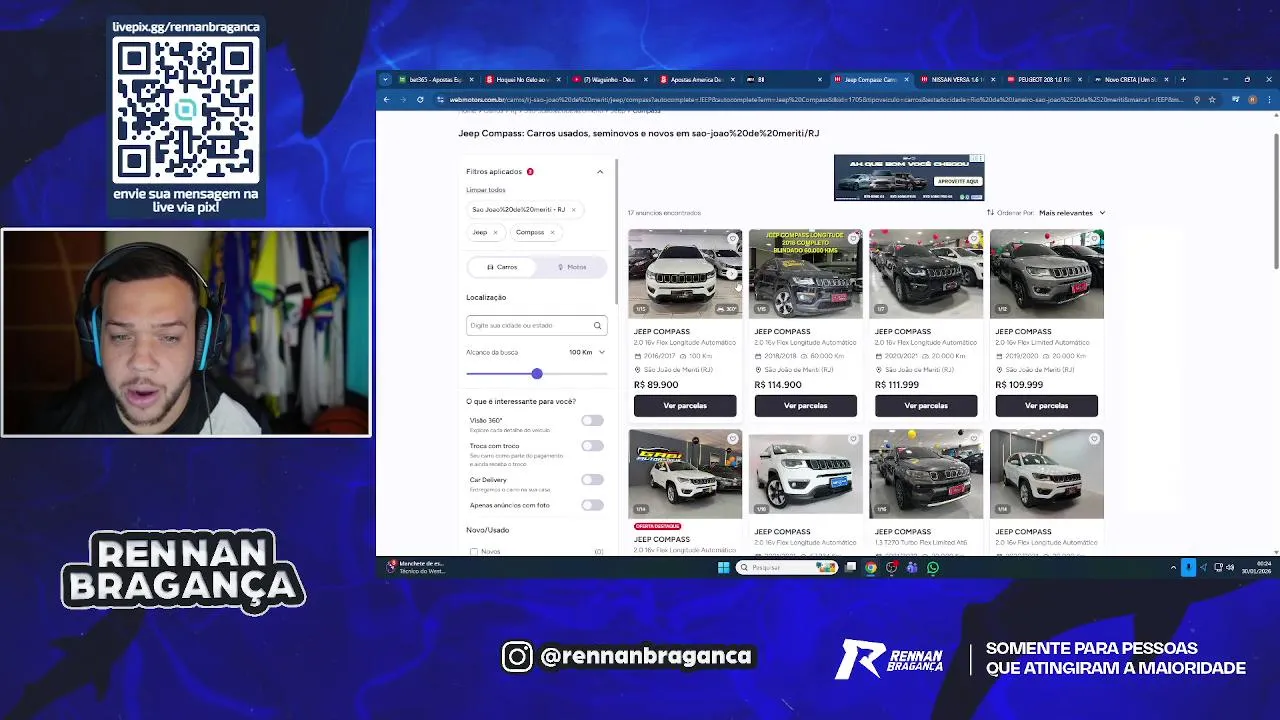1280x720 pixels.
Task: Open Chrome from the taskbar
Action: (x=871, y=567)
